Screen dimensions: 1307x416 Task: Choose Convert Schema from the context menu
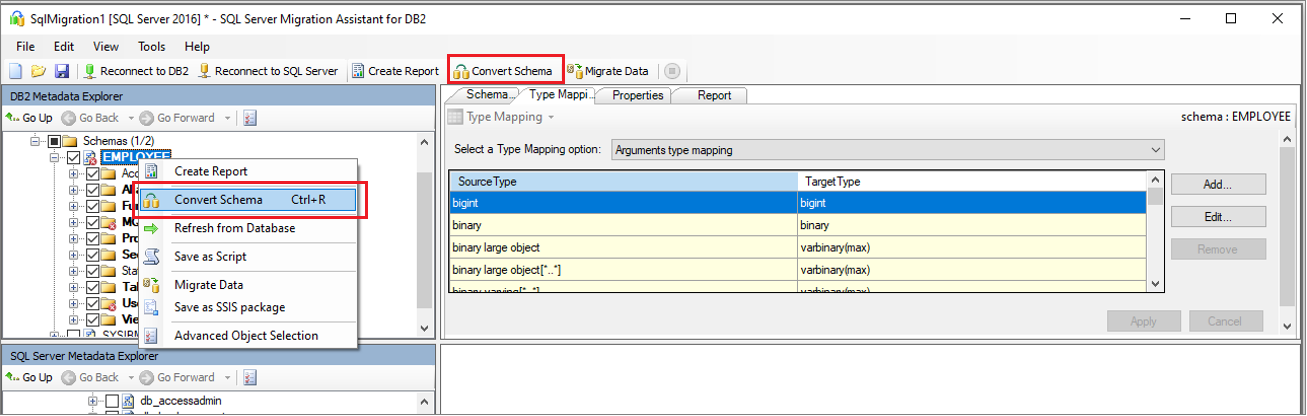coord(218,199)
